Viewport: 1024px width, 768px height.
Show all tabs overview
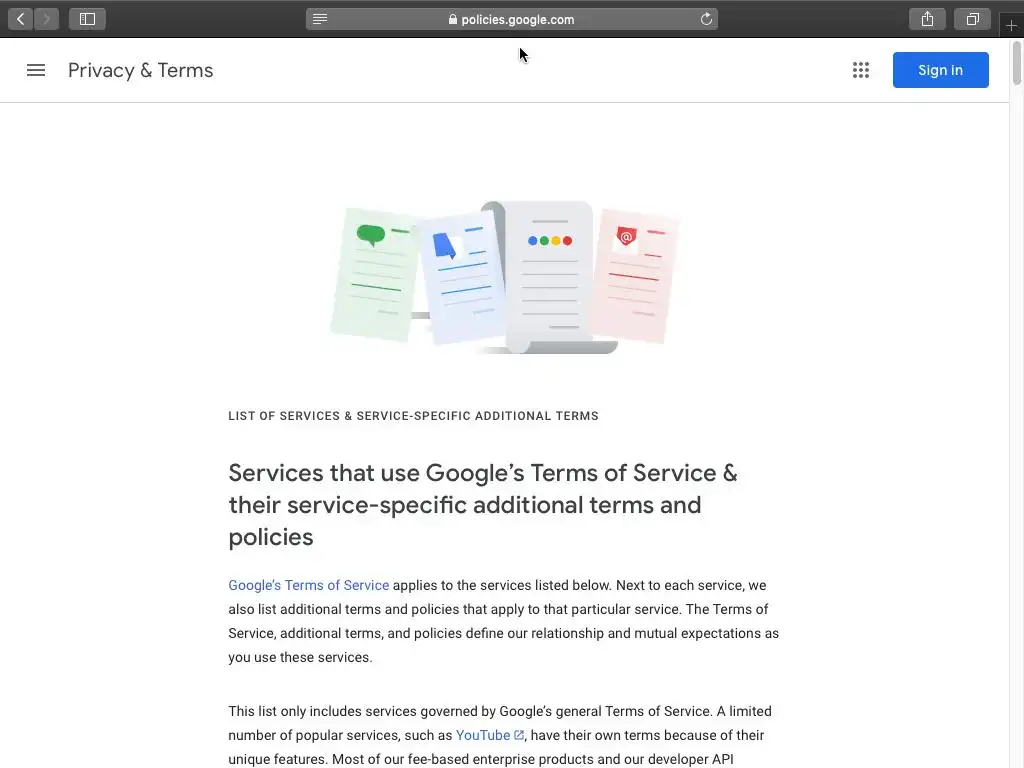click(x=973, y=19)
